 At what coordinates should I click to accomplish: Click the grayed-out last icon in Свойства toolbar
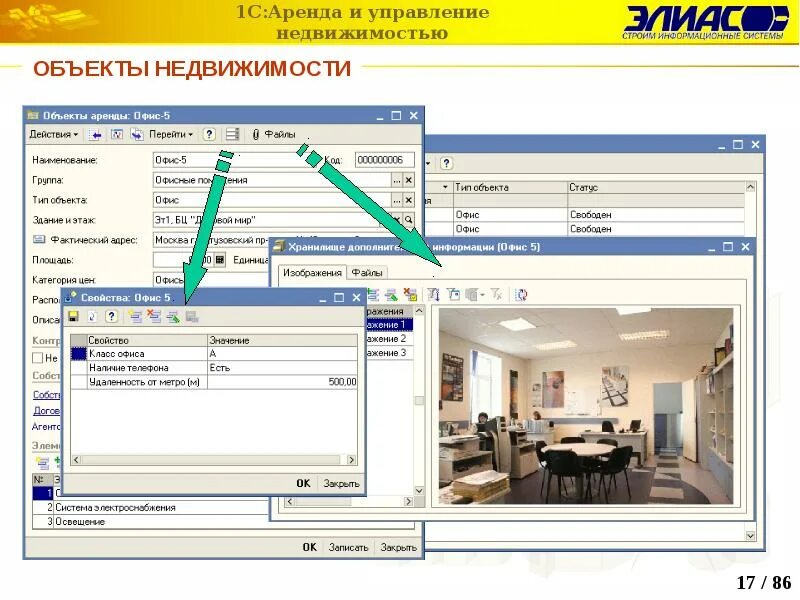[x=192, y=317]
